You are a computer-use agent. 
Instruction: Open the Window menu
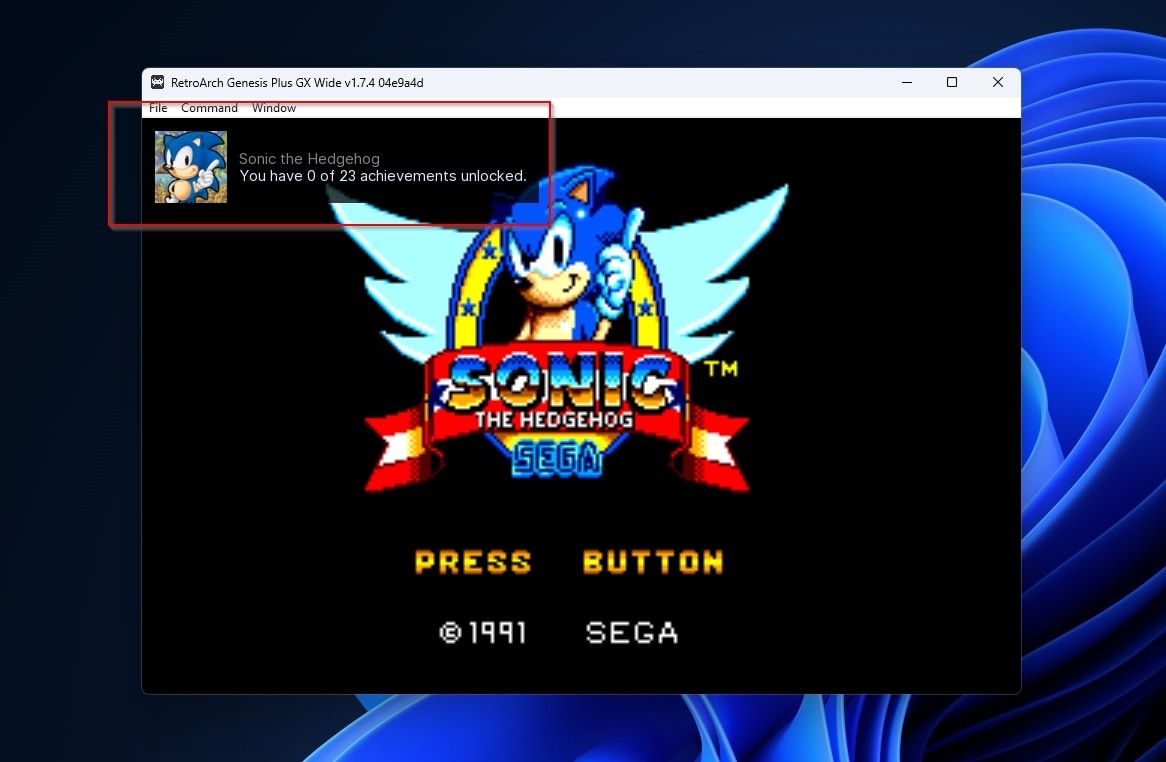tap(273, 108)
